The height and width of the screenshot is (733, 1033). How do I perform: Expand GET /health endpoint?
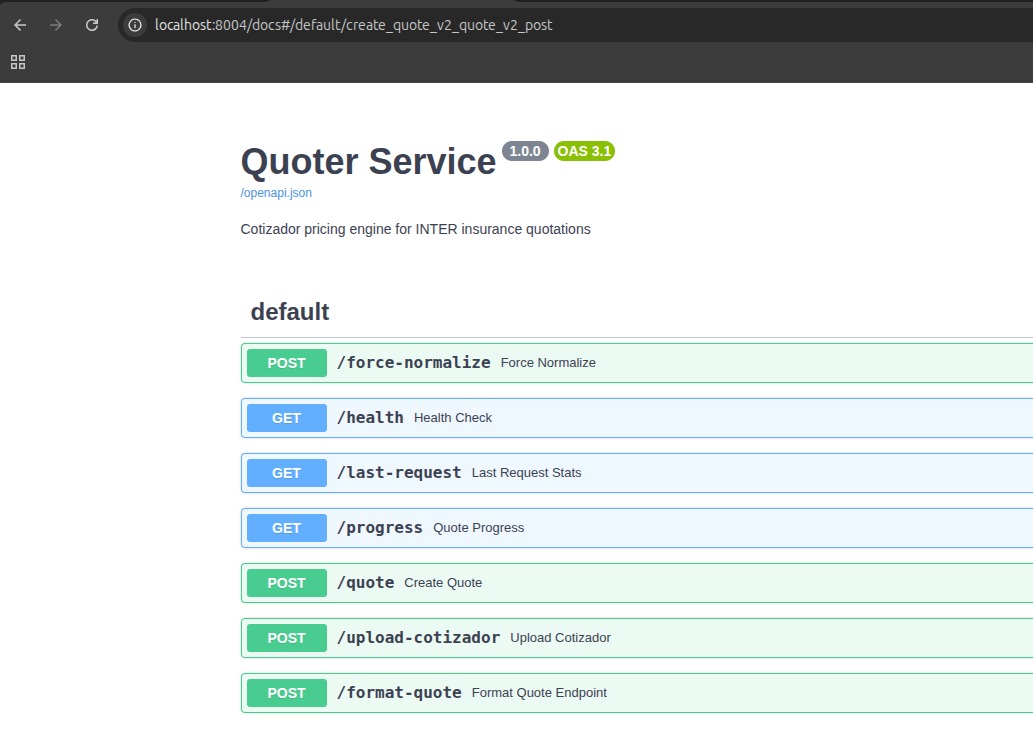(x=637, y=418)
